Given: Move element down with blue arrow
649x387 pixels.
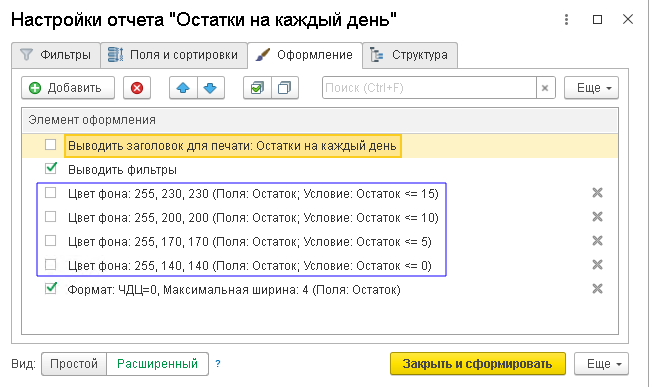Looking at the screenshot, I should (x=210, y=88).
